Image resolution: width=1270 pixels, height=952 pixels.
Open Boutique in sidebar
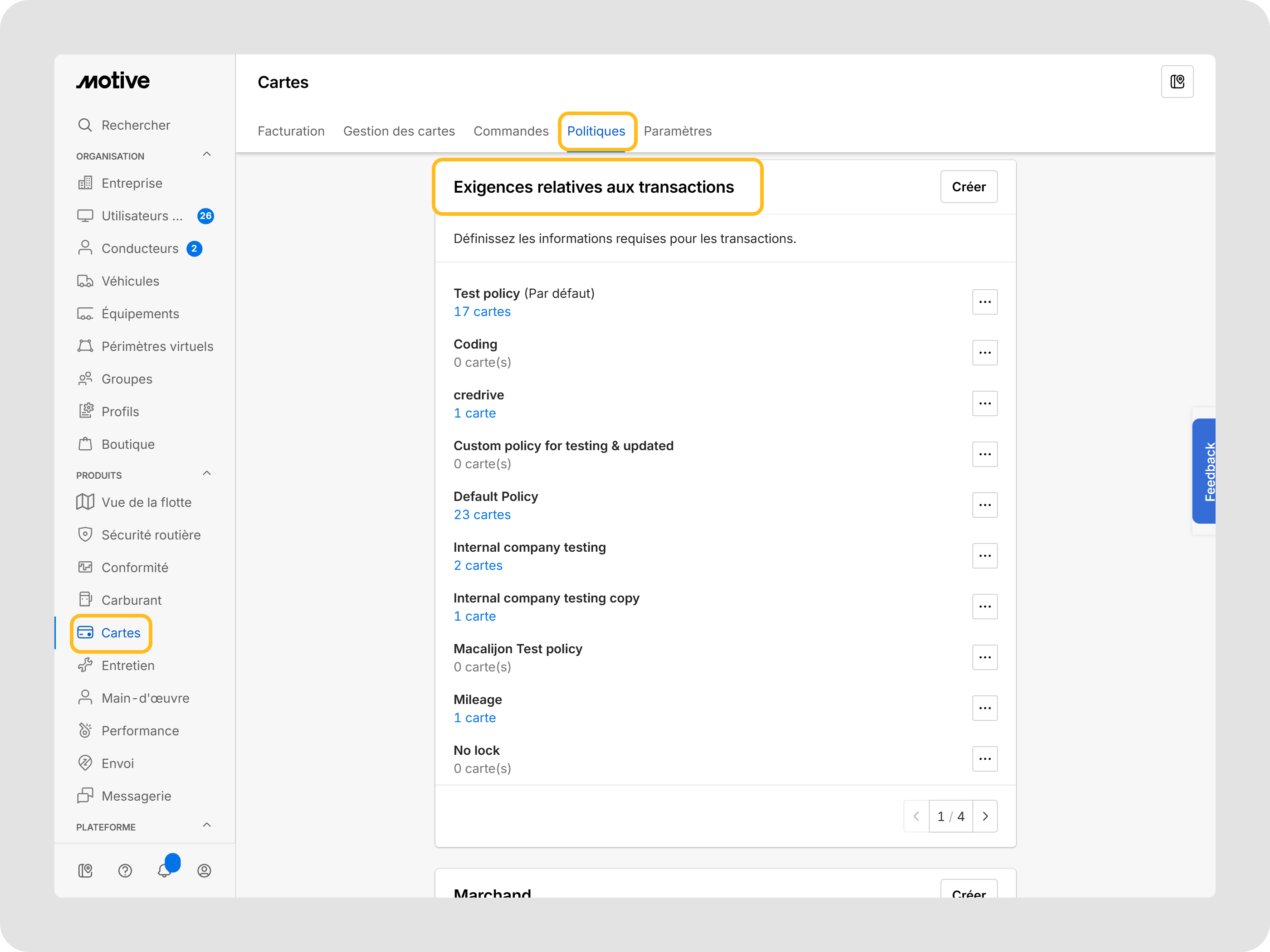[115, 445]
